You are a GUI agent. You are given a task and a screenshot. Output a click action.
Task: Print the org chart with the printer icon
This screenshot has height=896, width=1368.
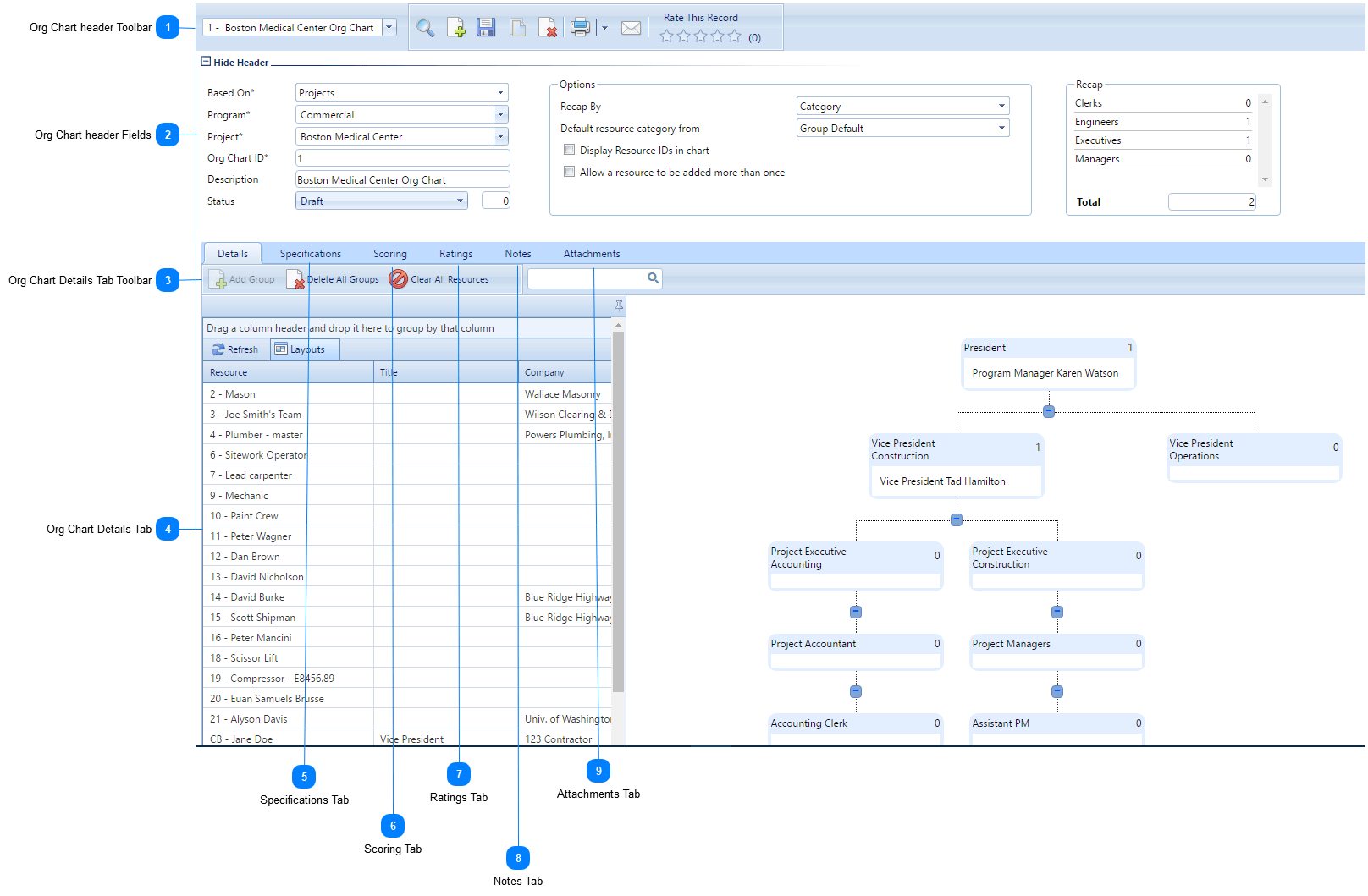point(581,27)
